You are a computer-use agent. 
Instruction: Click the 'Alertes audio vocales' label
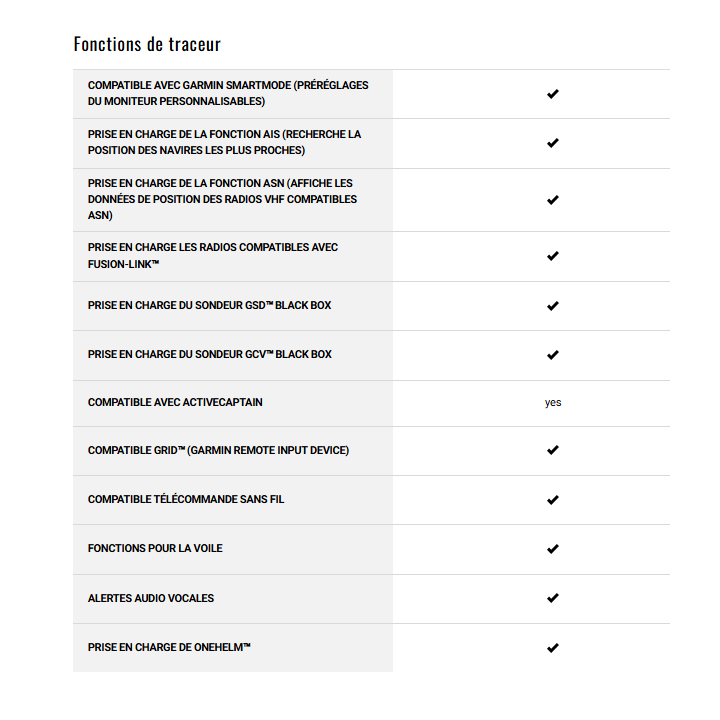[x=151, y=598]
